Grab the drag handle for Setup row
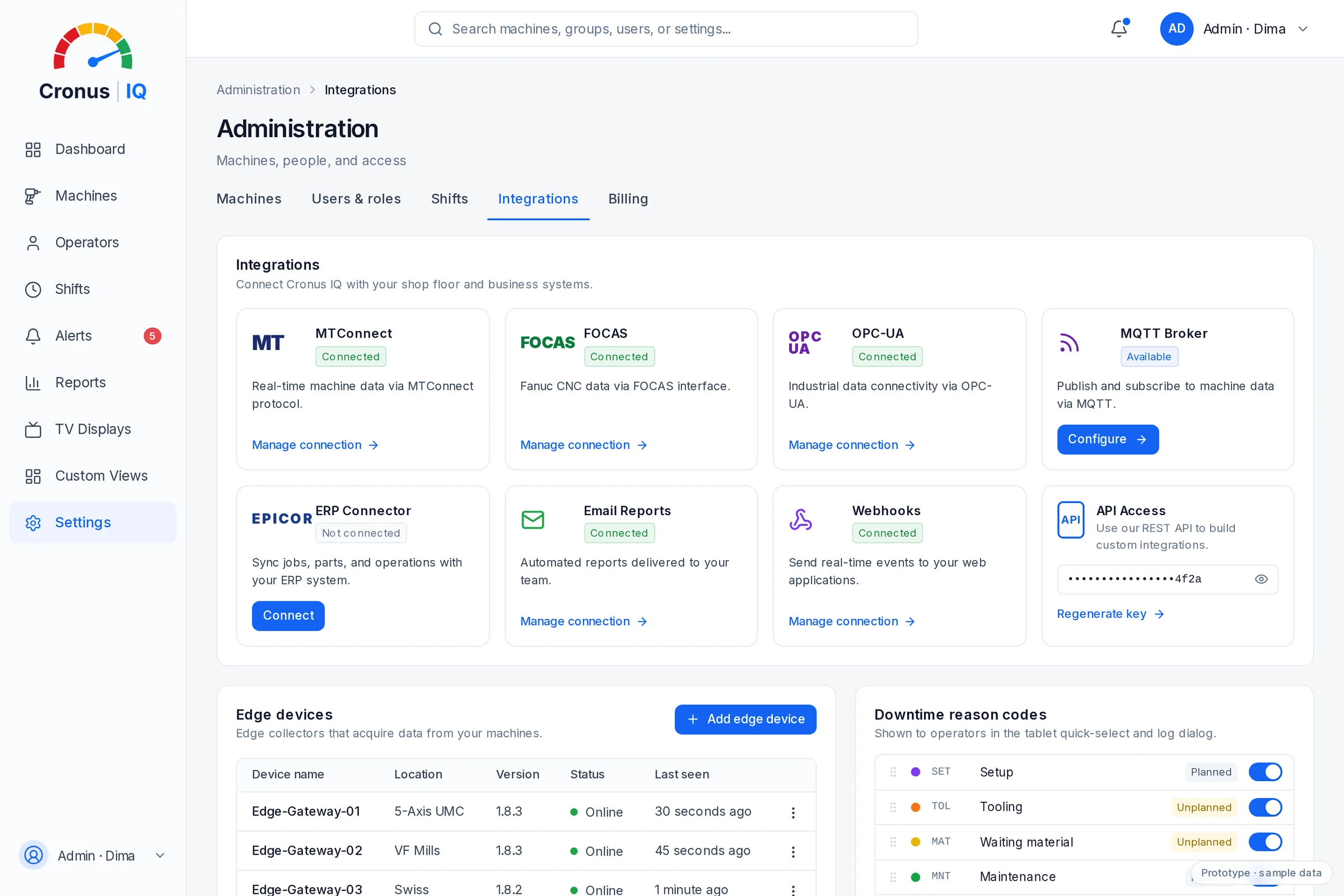This screenshot has width=1344, height=896. [x=893, y=772]
